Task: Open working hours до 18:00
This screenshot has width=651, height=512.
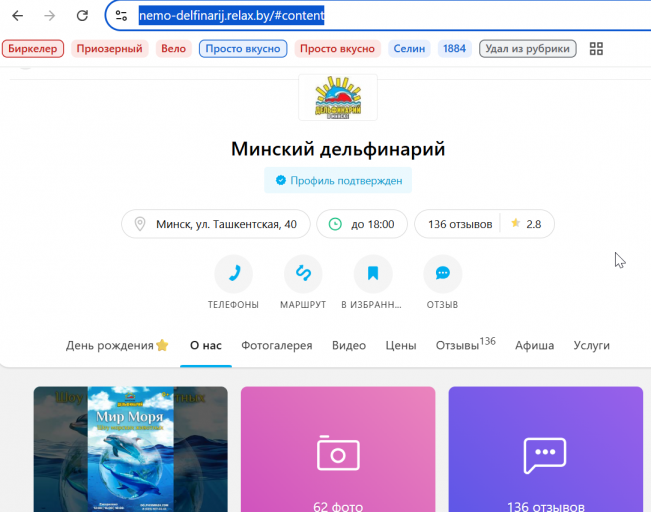Action: click(362, 224)
